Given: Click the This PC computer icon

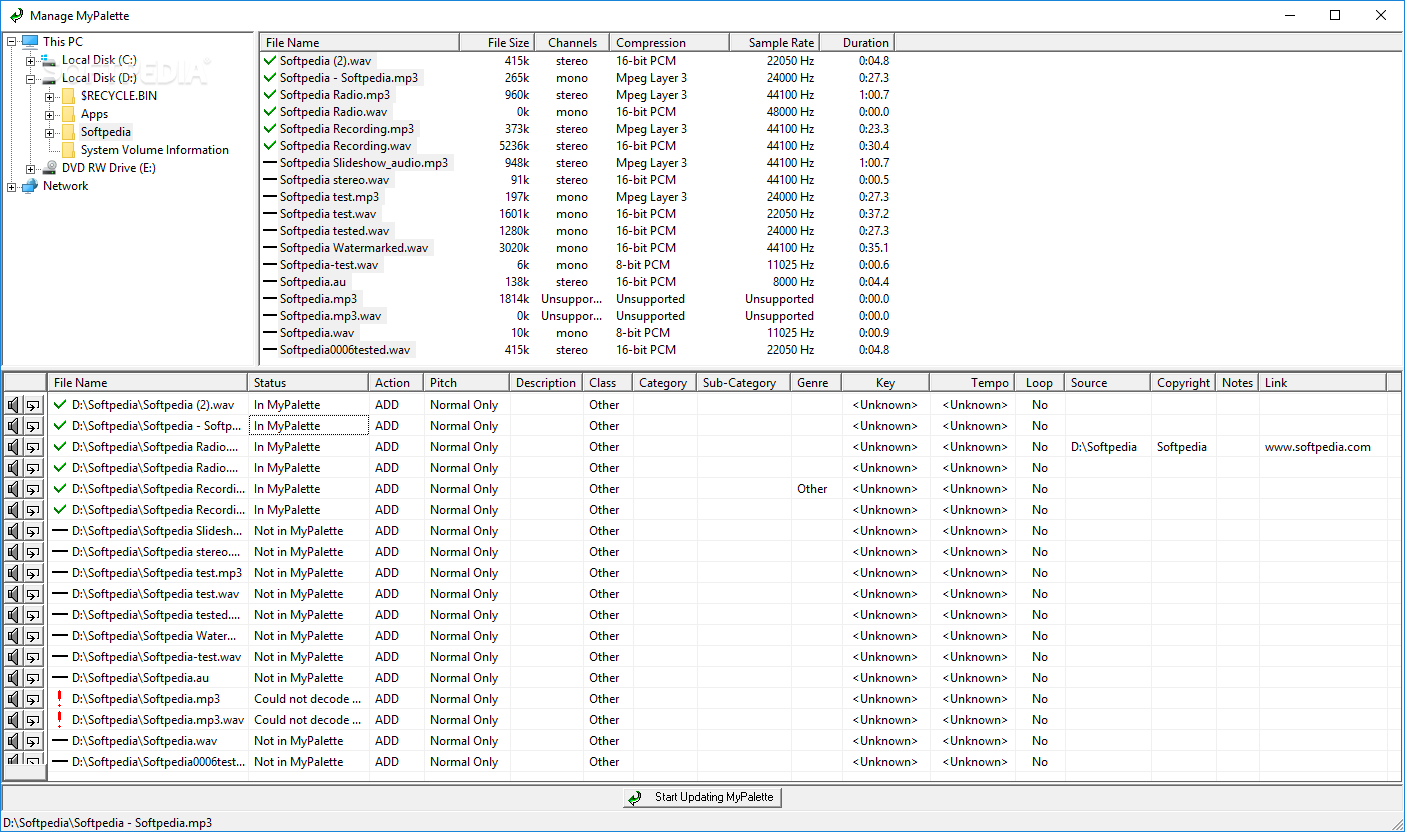Looking at the screenshot, I should point(29,41).
